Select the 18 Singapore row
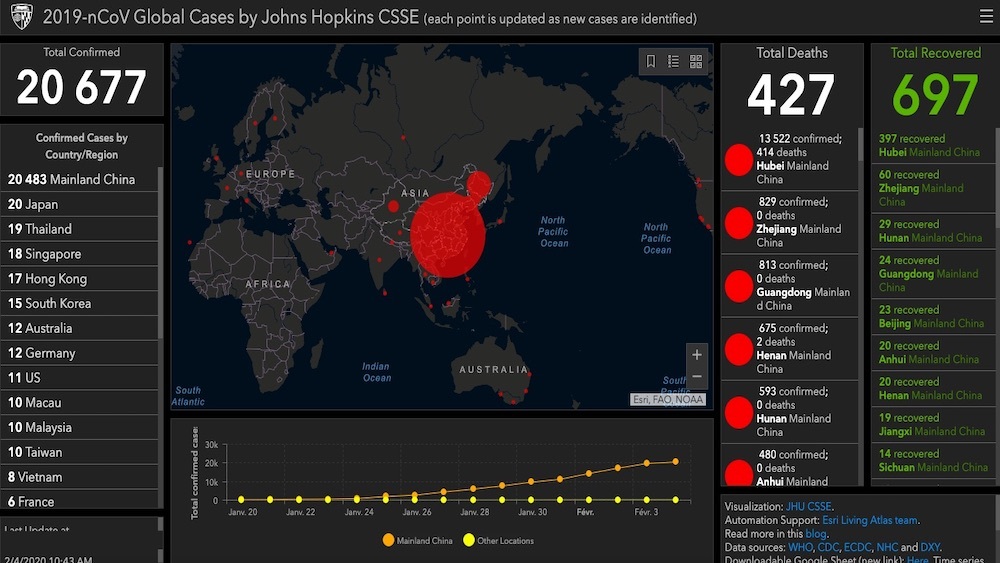 tap(79, 254)
